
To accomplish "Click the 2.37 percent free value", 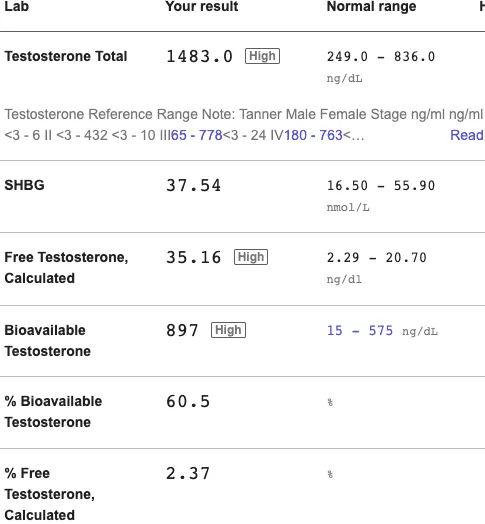I will pos(188,473).
